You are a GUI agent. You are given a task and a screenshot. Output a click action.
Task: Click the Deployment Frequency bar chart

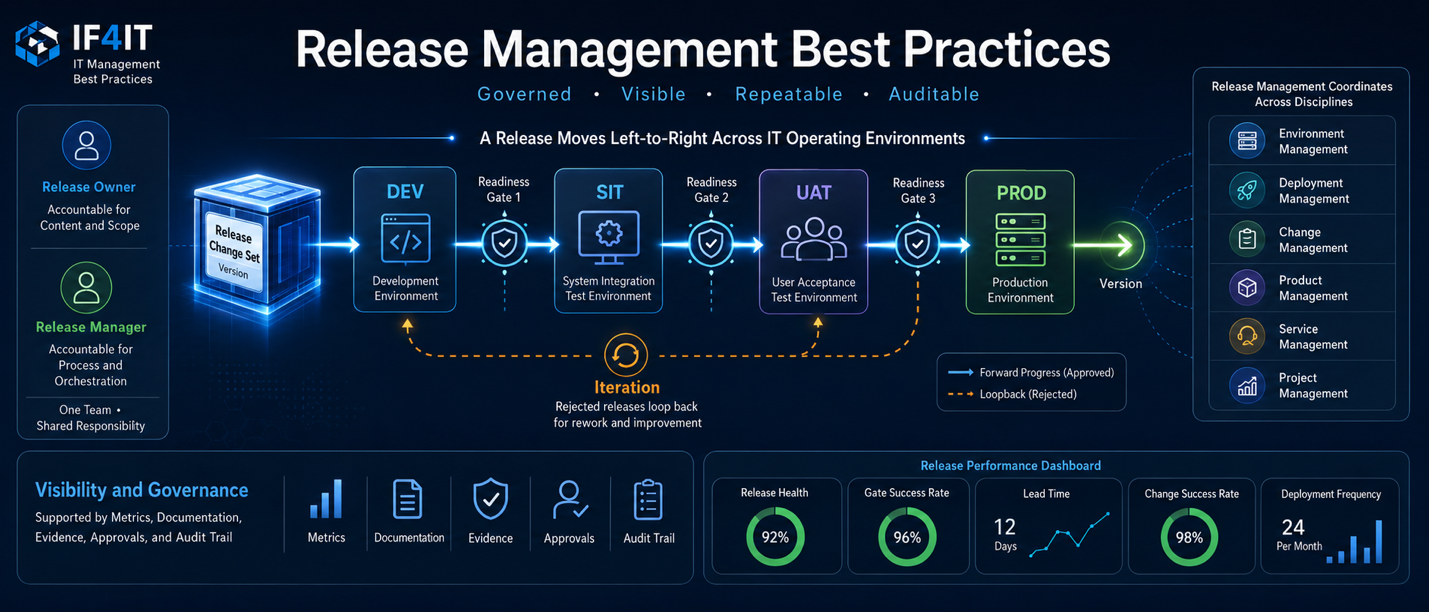(x=1356, y=542)
